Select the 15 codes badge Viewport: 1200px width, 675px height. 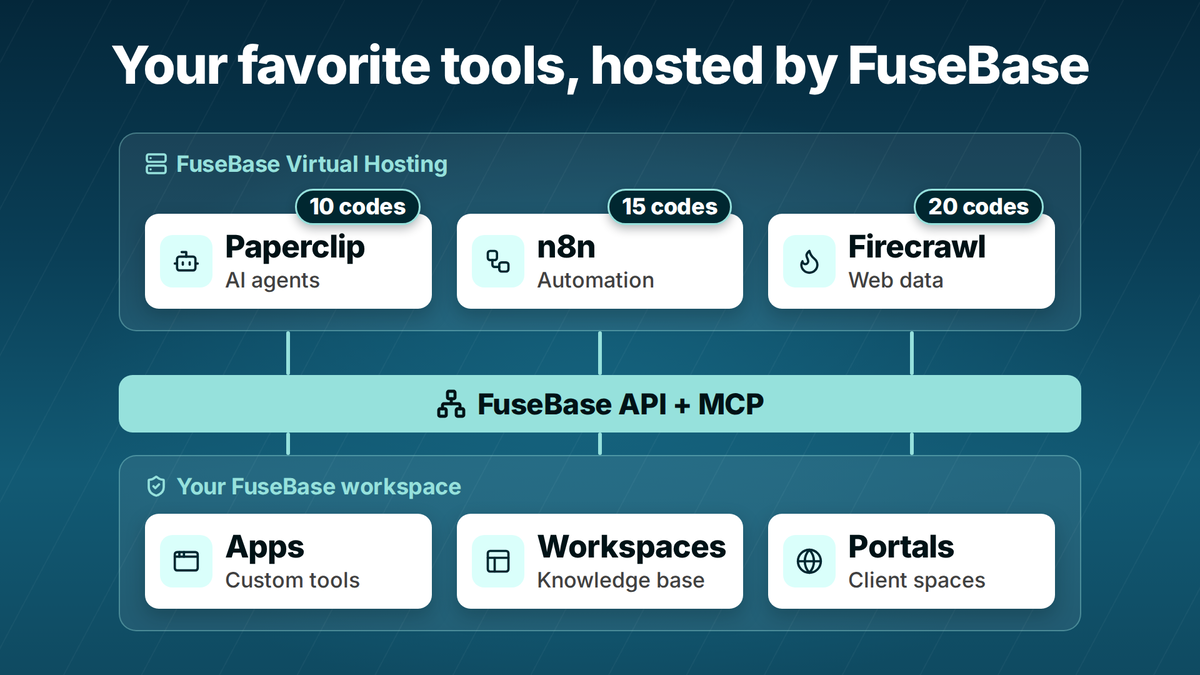point(669,207)
